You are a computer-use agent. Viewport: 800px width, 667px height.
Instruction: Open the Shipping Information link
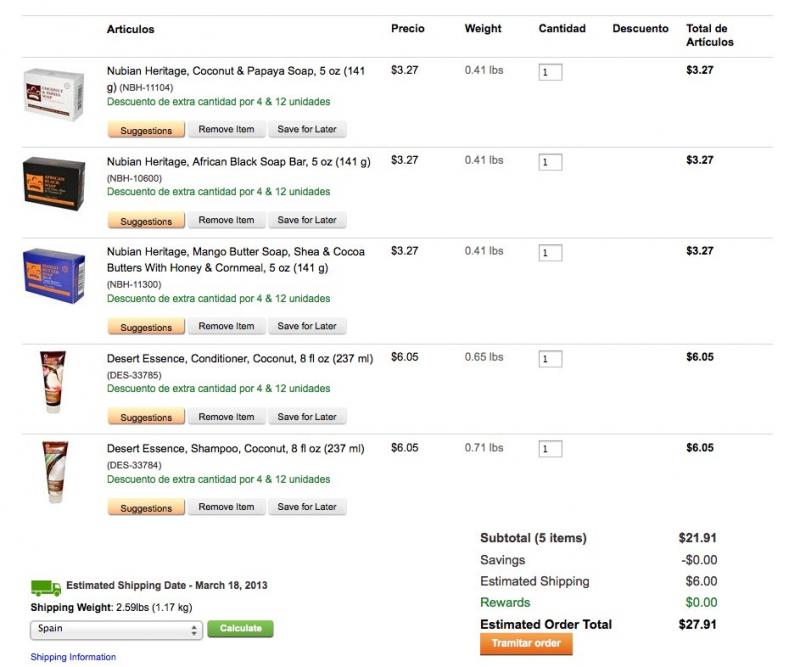pos(73,657)
